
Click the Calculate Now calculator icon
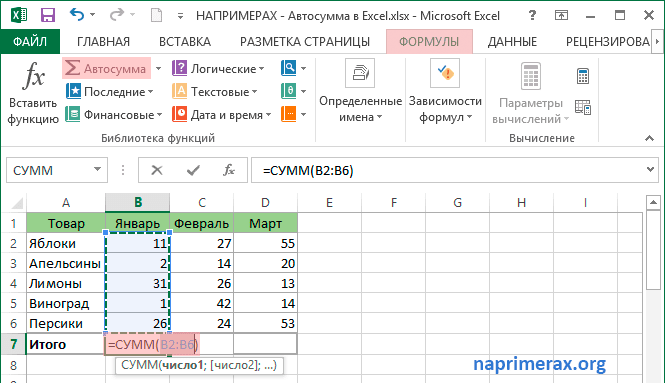point(583,76)
